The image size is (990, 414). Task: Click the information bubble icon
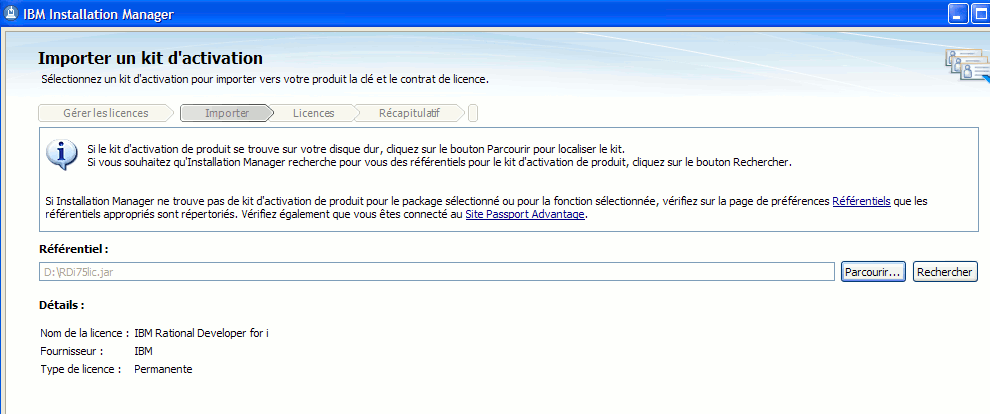pyautogui.click(x=62, y=155)
